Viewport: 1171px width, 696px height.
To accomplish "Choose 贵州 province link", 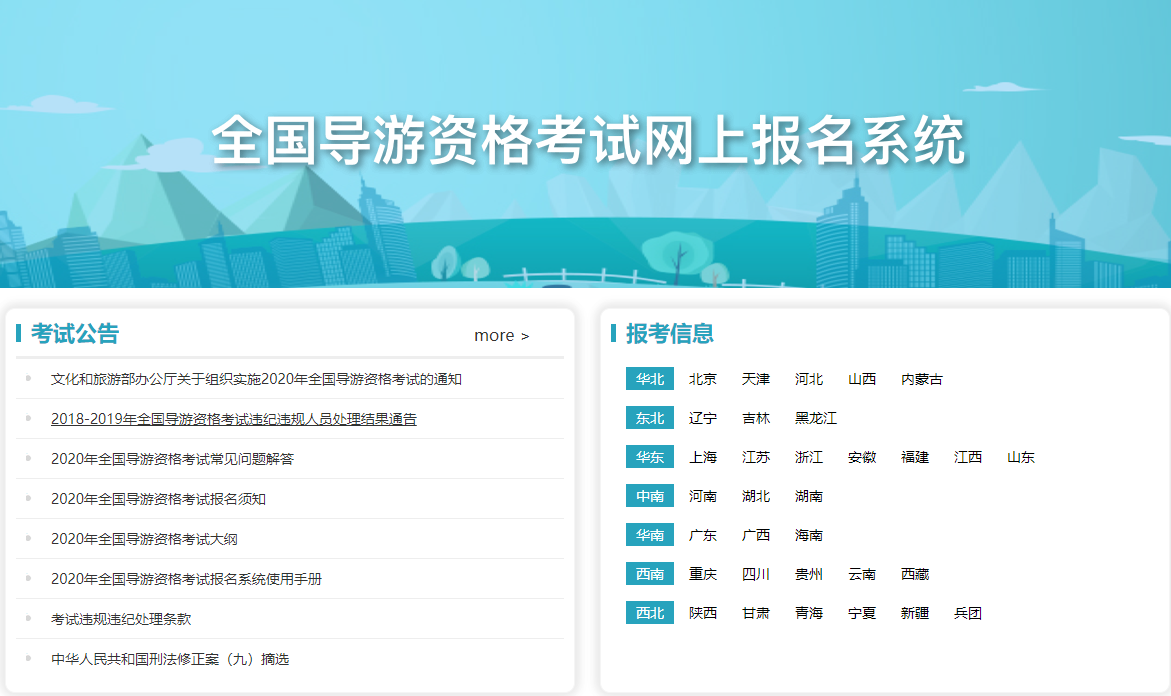I will pyautogui.click(x=809, y=574).
